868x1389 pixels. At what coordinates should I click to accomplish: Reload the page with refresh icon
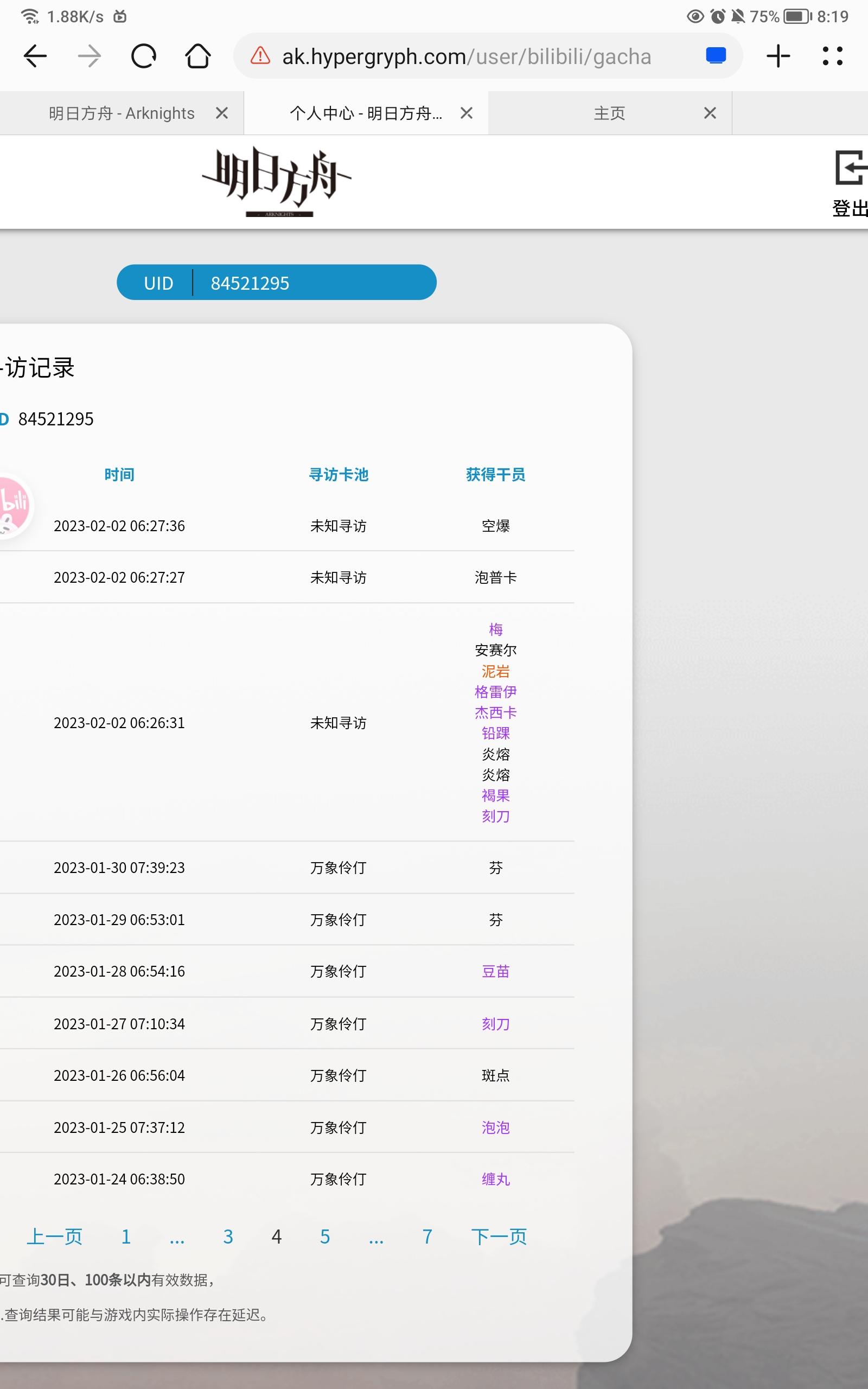coord(144,56)
